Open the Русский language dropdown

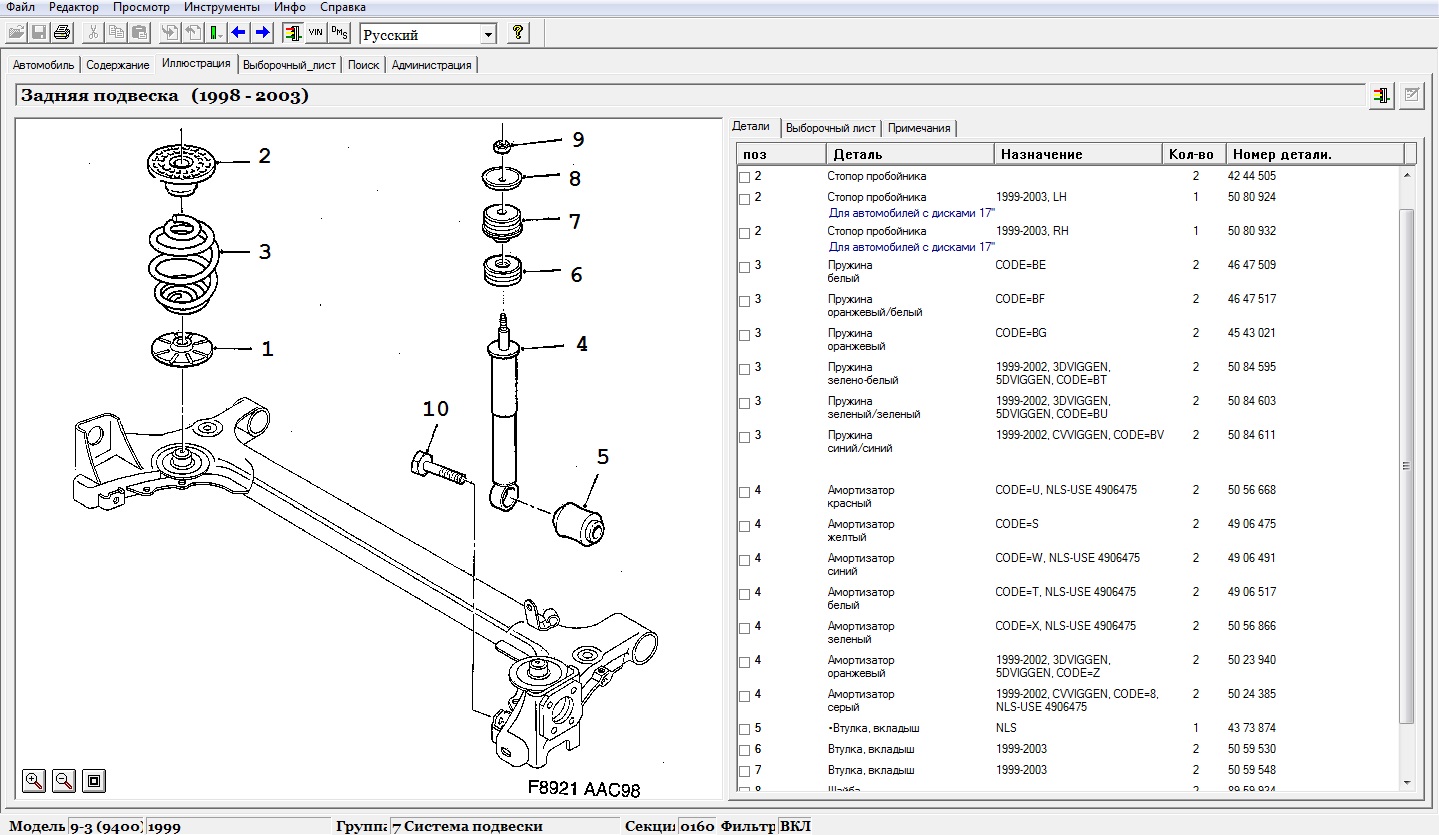[x=488, y=35]
